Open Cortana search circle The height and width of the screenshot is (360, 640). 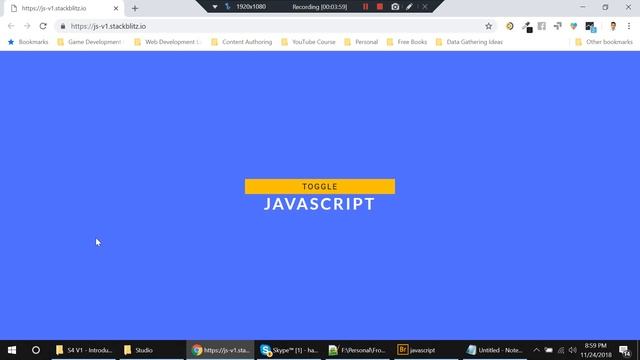(x=36, y=350)
